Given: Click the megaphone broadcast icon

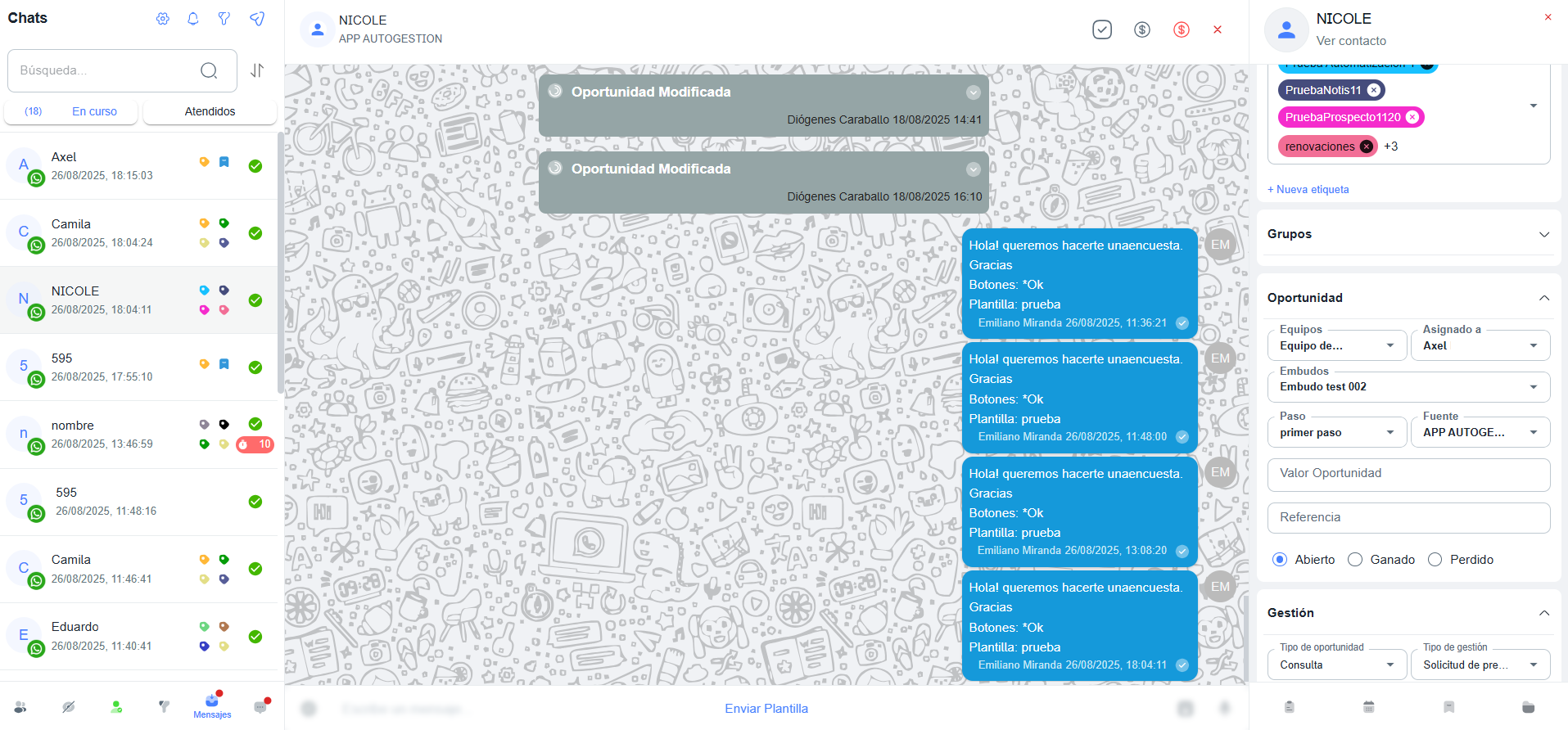Looking at the screenshot, I should [257, 19].
